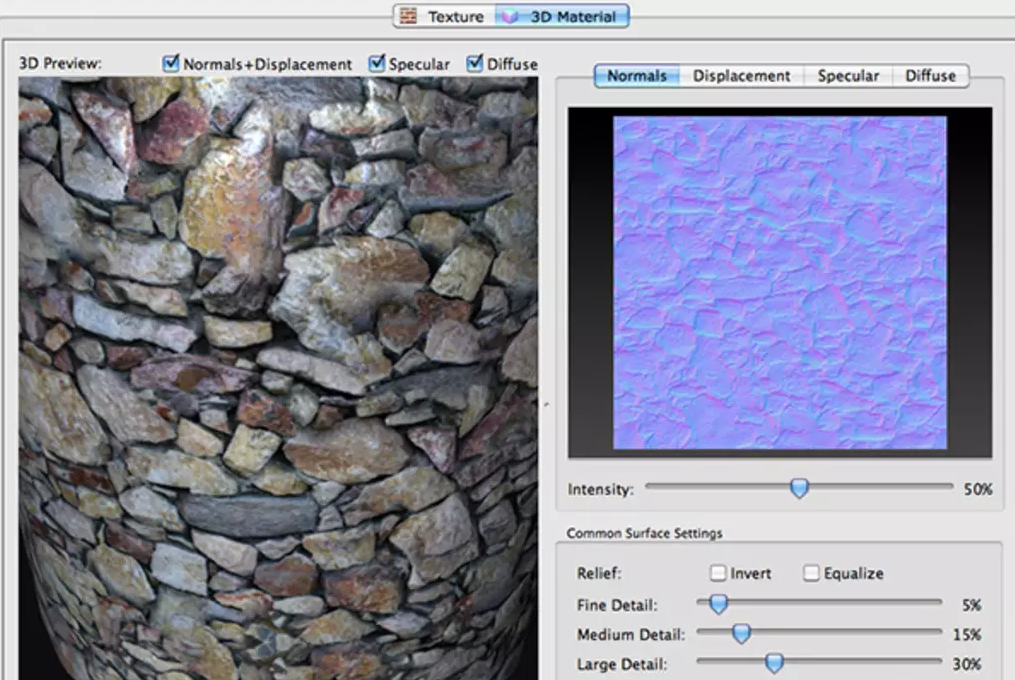
Task: Click the Medium Detail slider knob
Action: [741, 633]
